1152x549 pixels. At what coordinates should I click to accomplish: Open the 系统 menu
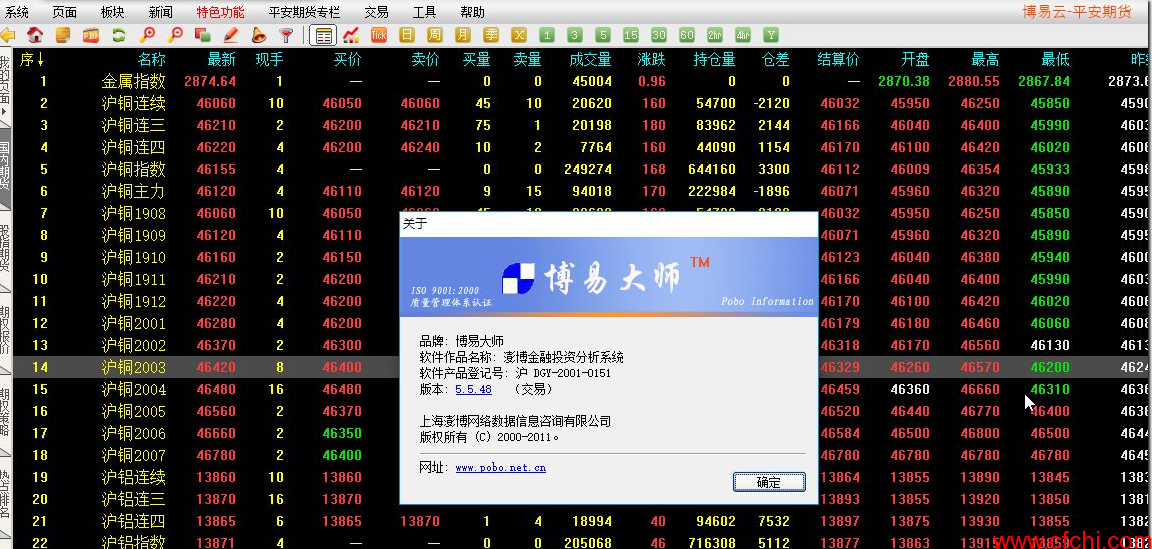[16, 12]
